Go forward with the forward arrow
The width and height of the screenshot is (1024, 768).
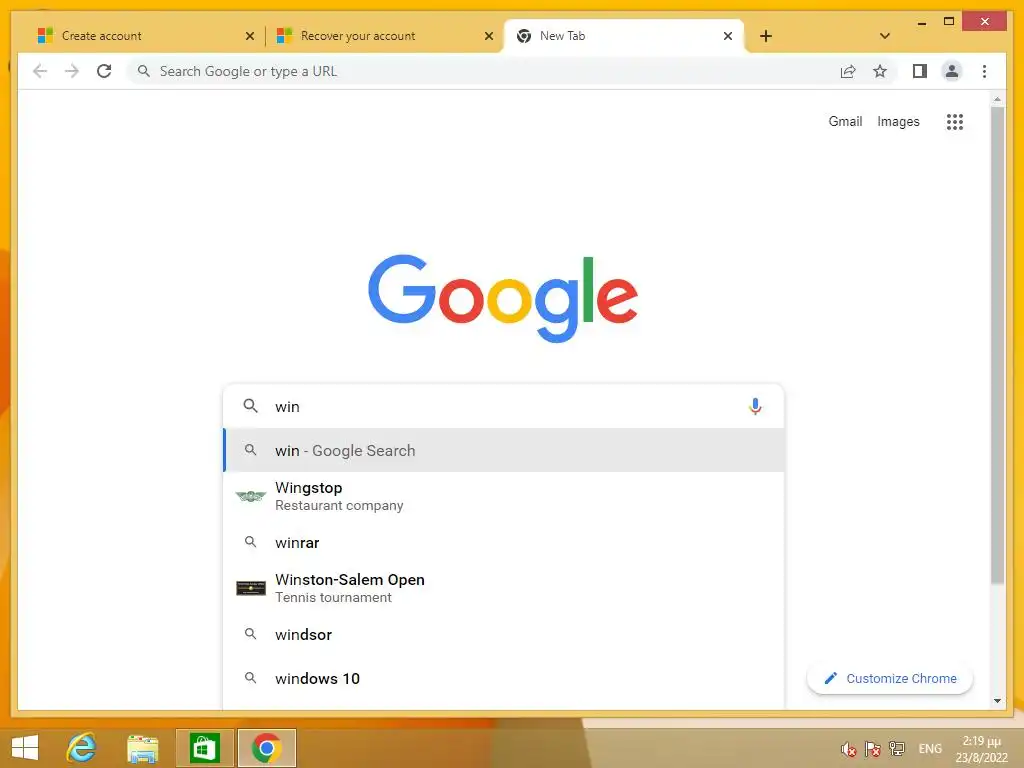(72, 71)
